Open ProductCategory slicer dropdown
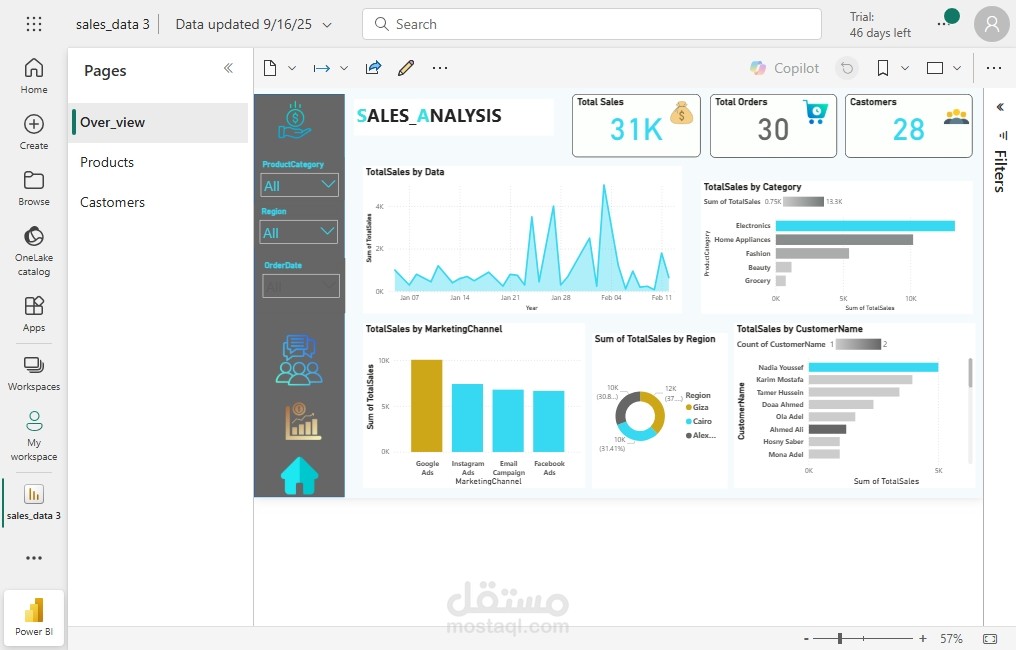Image resolution: width=1016 pixels, height=650 pixels. (x=299, y=186)
